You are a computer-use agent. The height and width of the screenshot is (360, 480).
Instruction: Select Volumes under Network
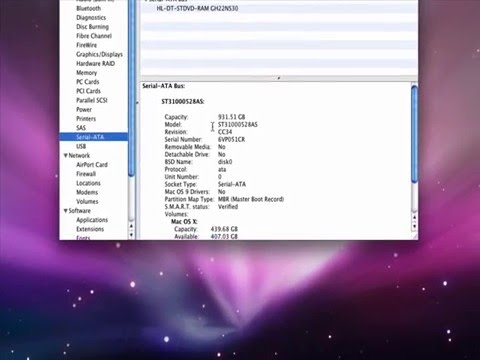(x=87, y=201)
